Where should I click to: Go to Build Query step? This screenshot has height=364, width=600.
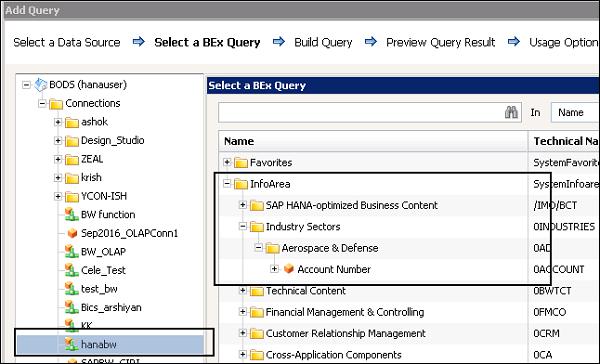(323, 42)
